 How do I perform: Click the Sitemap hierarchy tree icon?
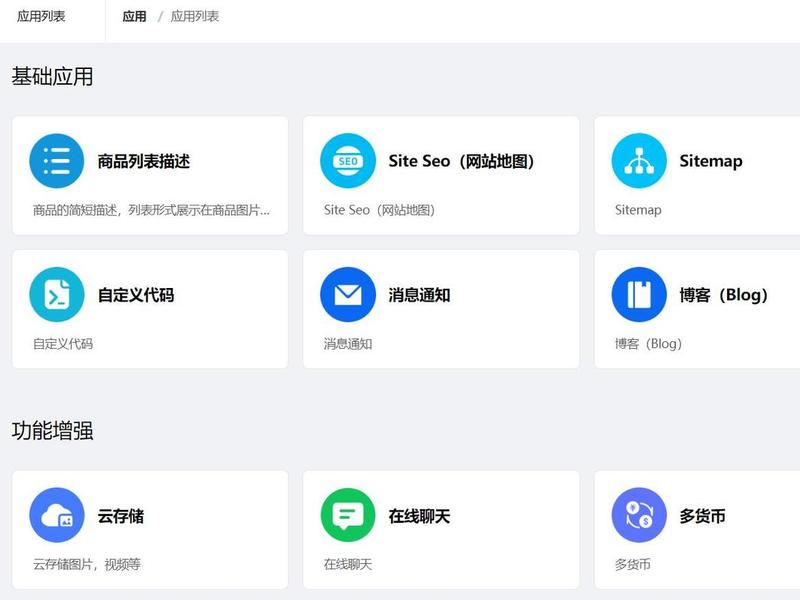639,161
